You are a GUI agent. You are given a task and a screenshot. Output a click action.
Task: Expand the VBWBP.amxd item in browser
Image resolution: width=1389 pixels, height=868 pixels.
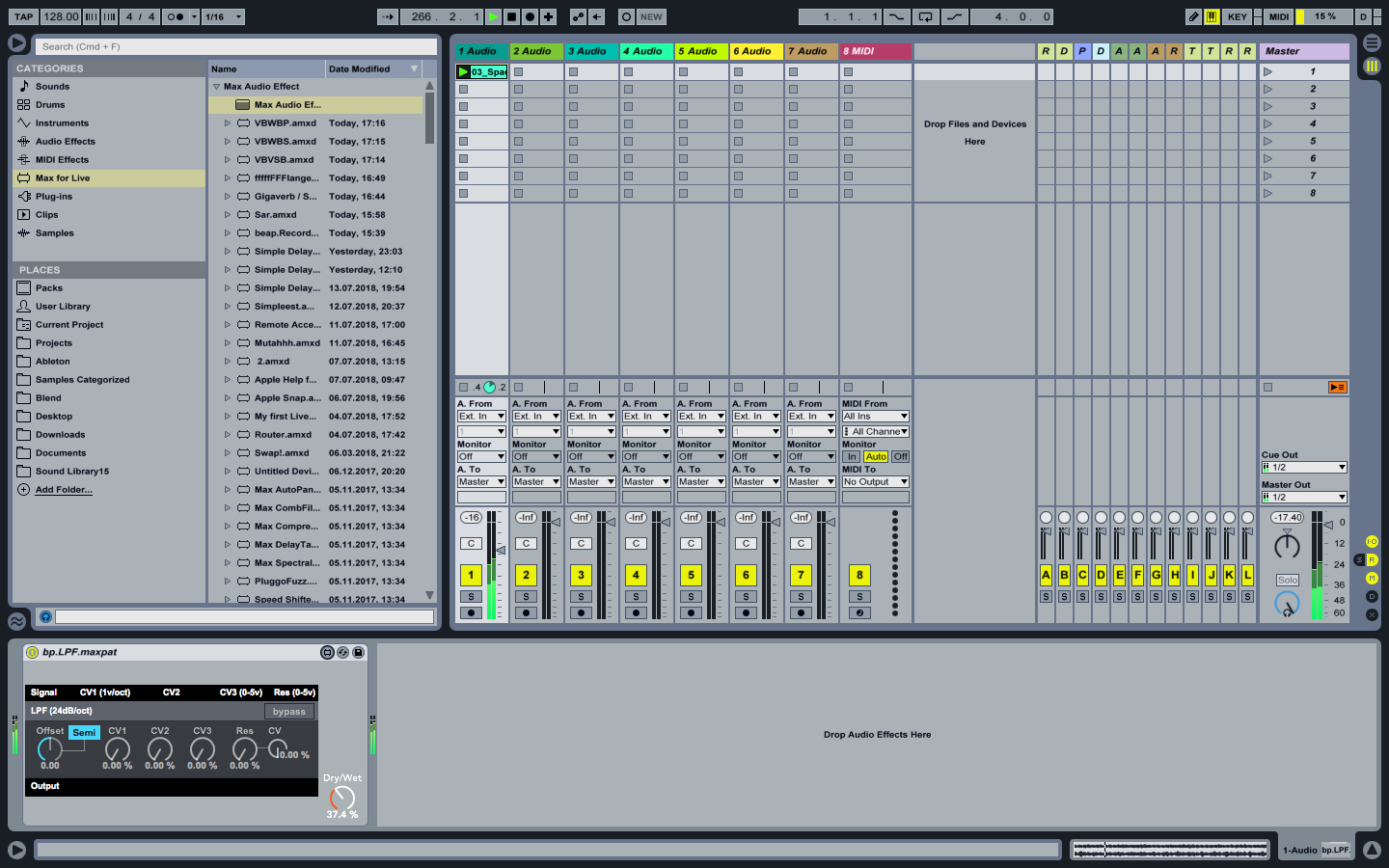(x=228, y=123)
